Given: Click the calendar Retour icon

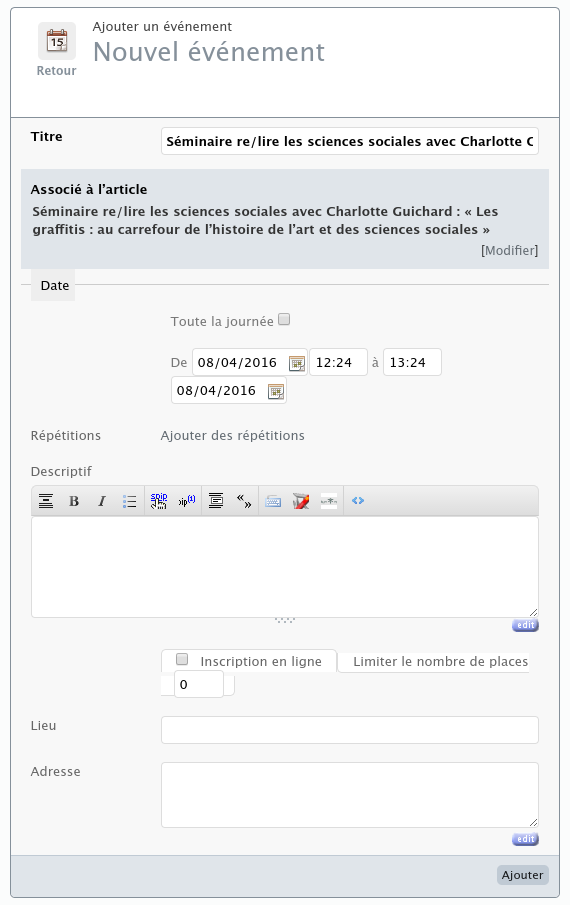Looking at the screenshot, I should point(57,41).
